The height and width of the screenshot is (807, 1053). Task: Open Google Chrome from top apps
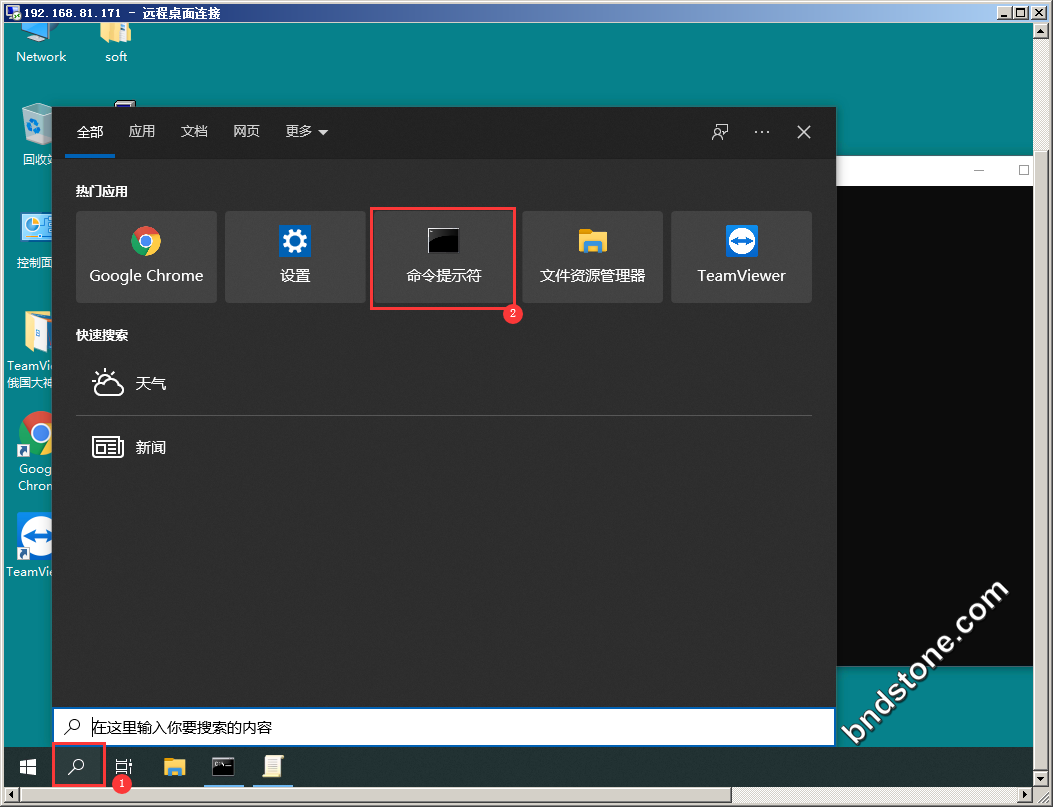tap(146, 257)
